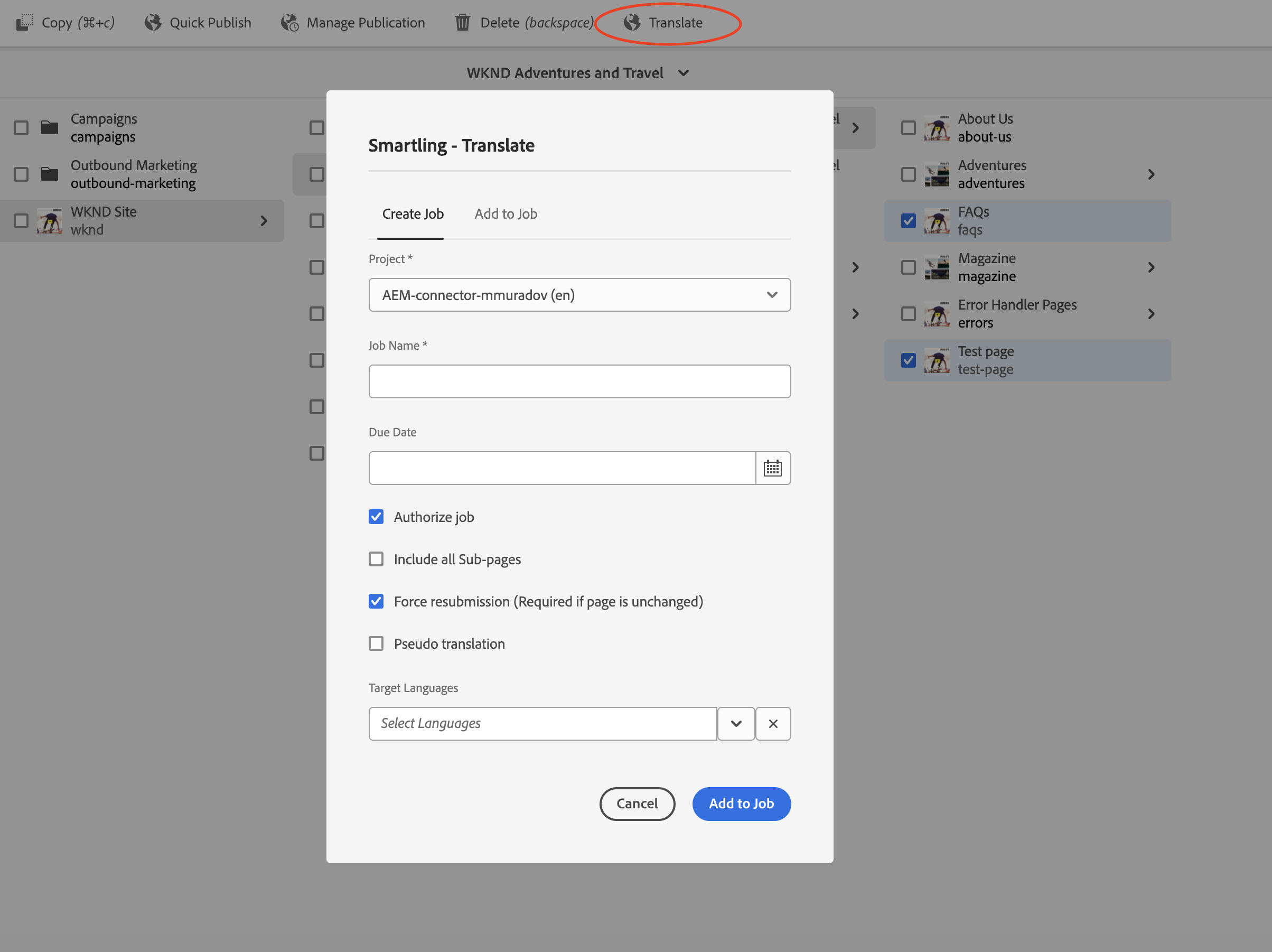Select the Create Job tab
This screenshot has width=1272, height=952.
pos(413,214)
